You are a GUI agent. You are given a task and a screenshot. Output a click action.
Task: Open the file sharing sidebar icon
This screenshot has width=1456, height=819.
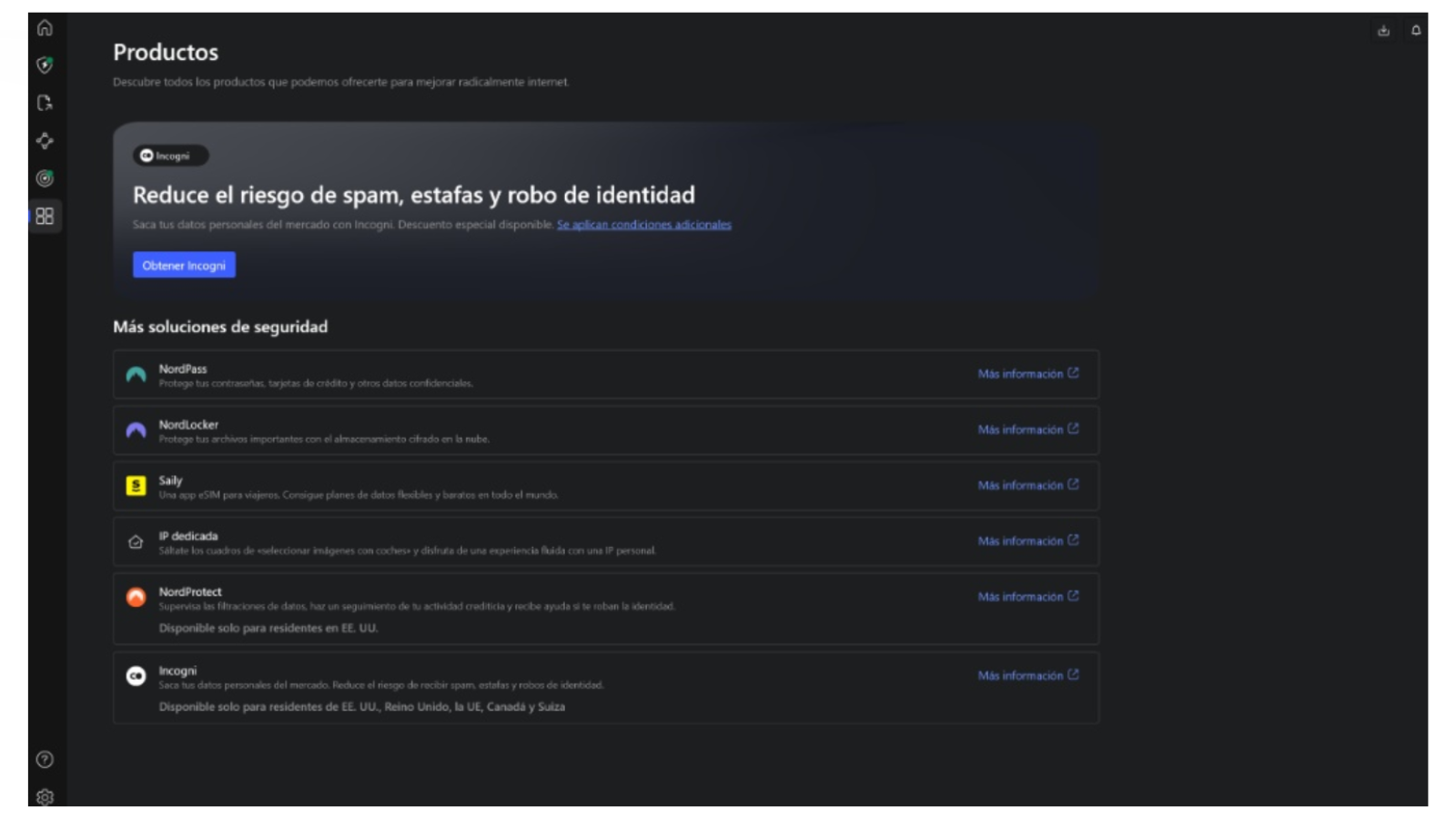click(44, 103)
